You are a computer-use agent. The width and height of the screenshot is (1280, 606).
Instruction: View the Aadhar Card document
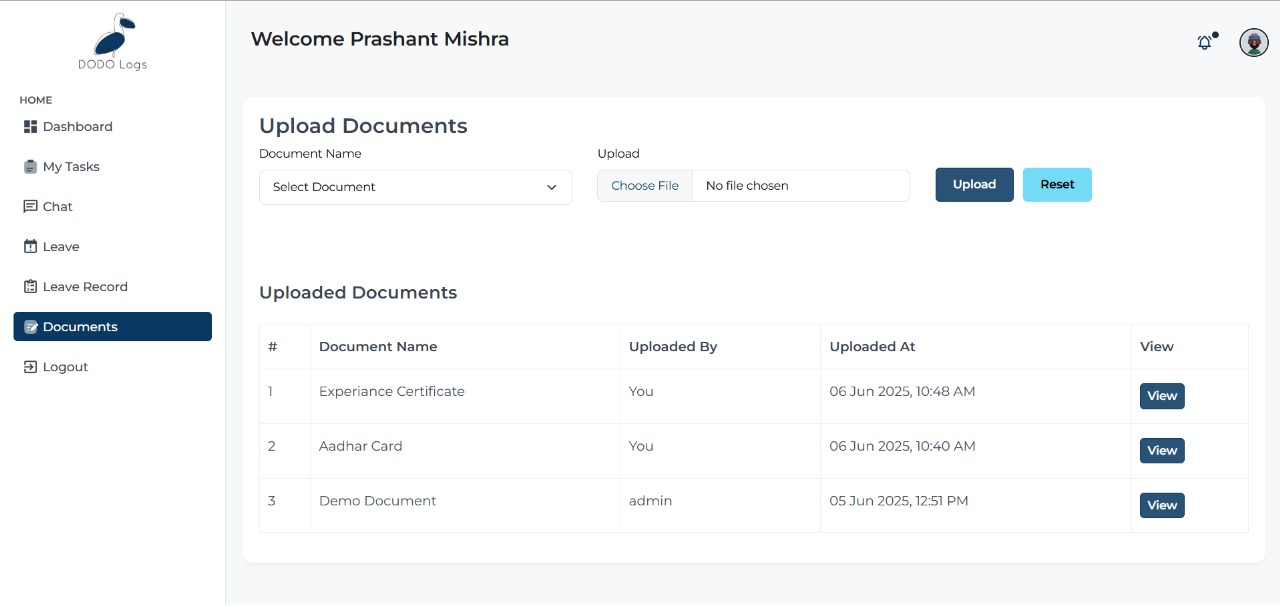1161,450
